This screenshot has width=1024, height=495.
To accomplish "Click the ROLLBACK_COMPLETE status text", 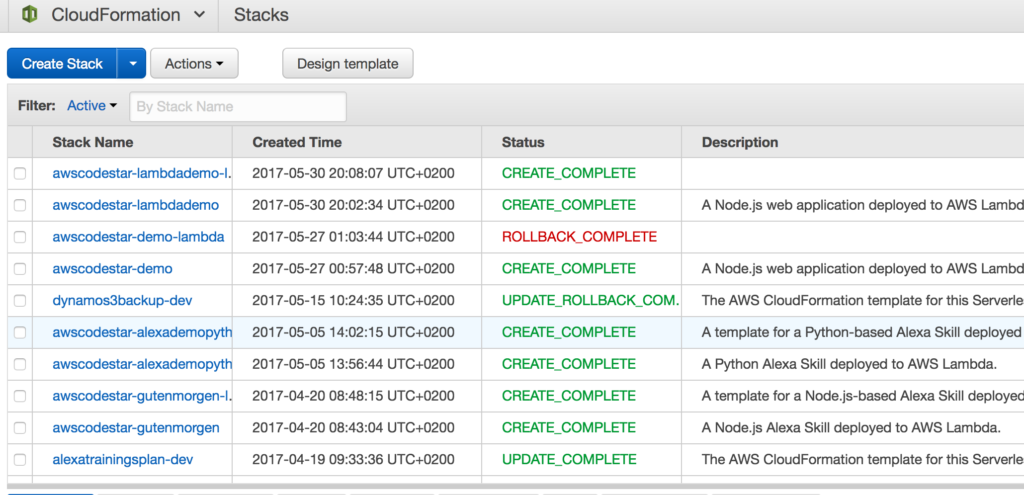I will click(579, 236).
